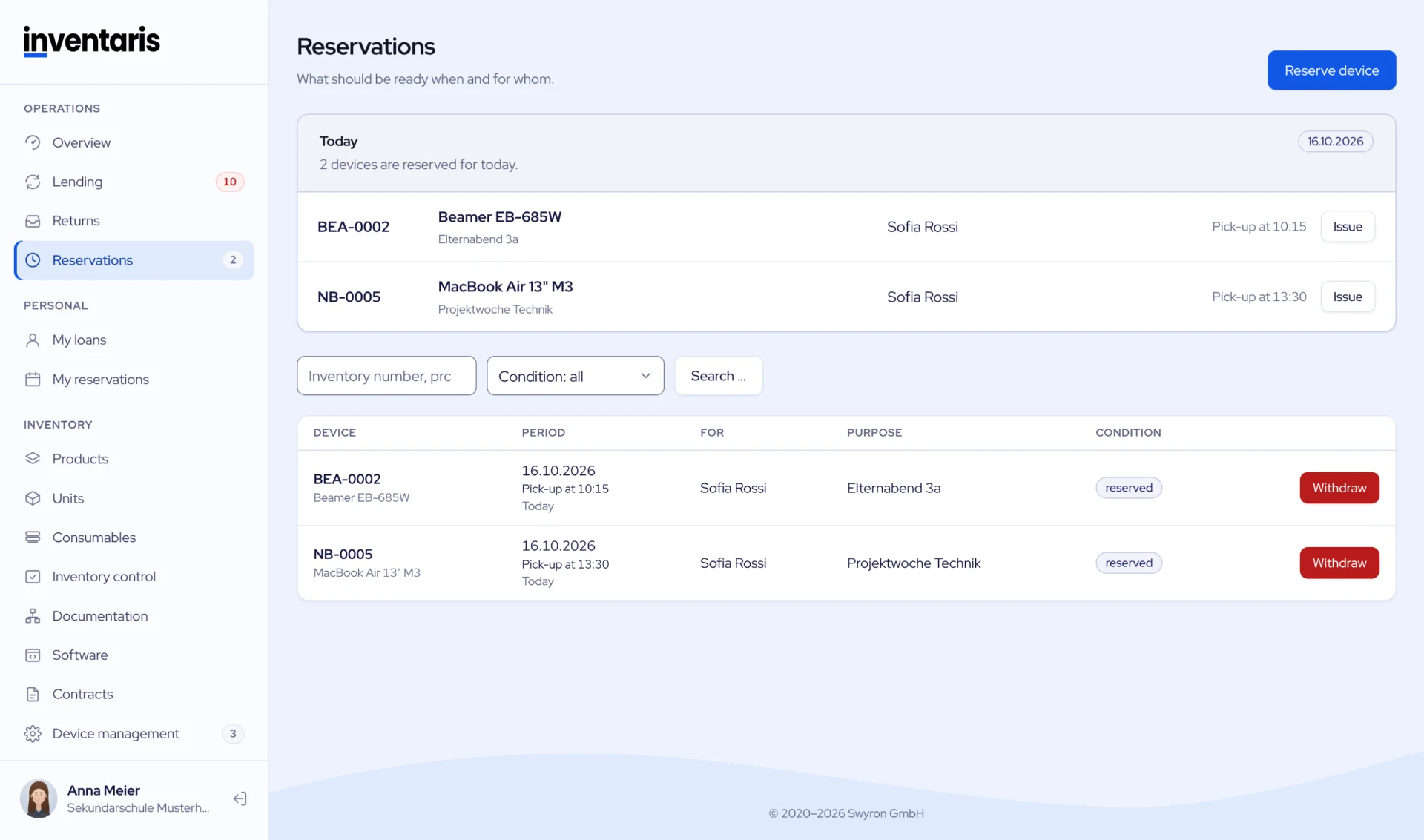Click Sekundarschule Musterh... under Anna Meier
Image resolution: width=1424 pixels, height=840 pixels.
click(x=138, y=808)
